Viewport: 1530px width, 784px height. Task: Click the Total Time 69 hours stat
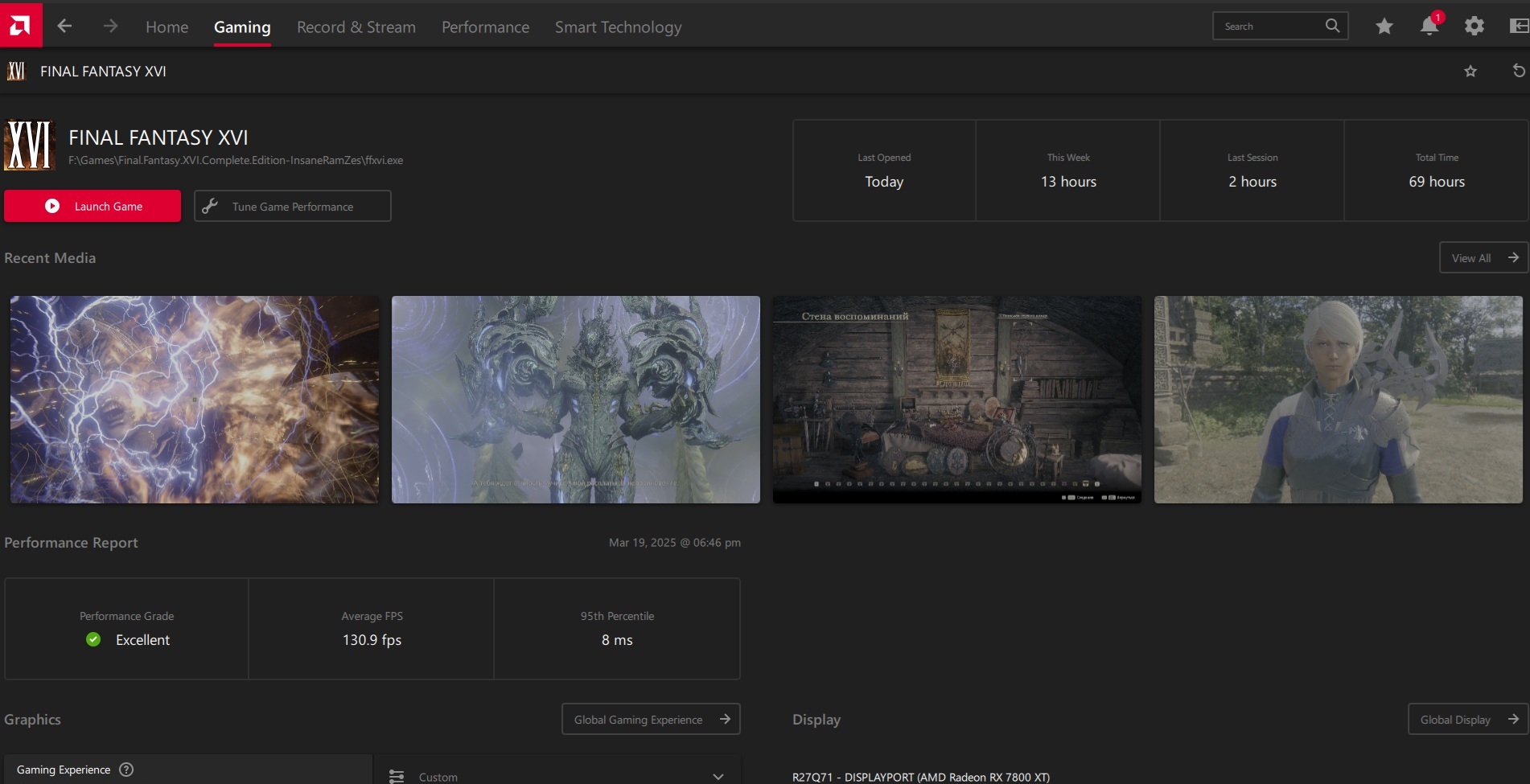pyautogui.click(x=1437, y=170)
